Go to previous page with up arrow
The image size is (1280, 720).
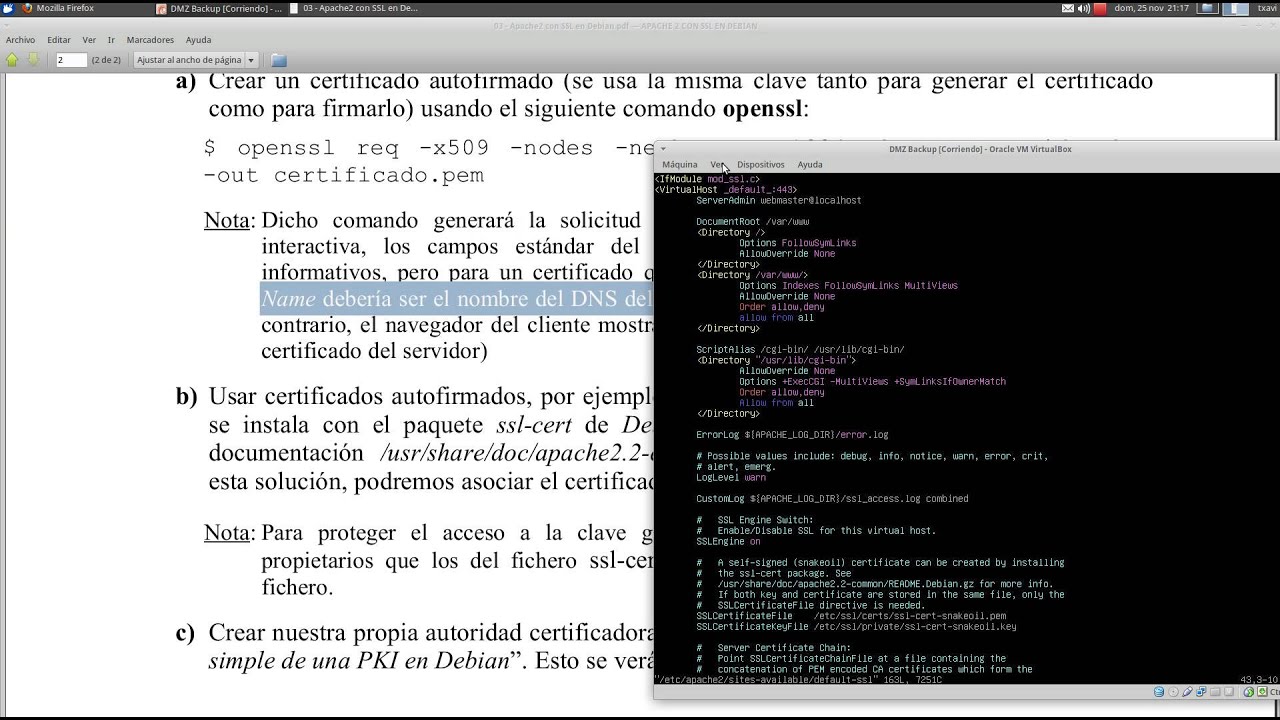[12, 60]
